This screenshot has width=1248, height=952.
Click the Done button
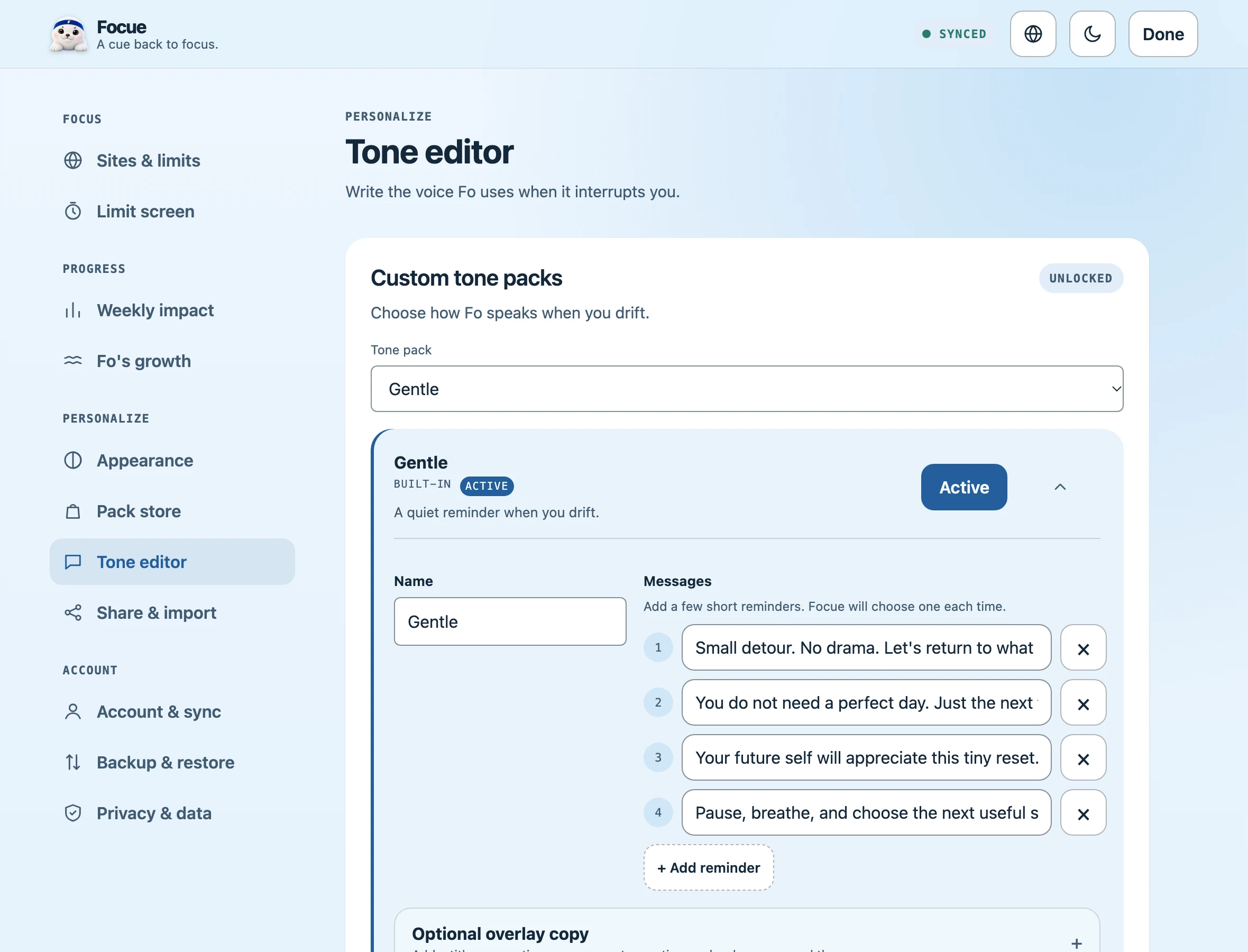click(x=1163, y=34)
